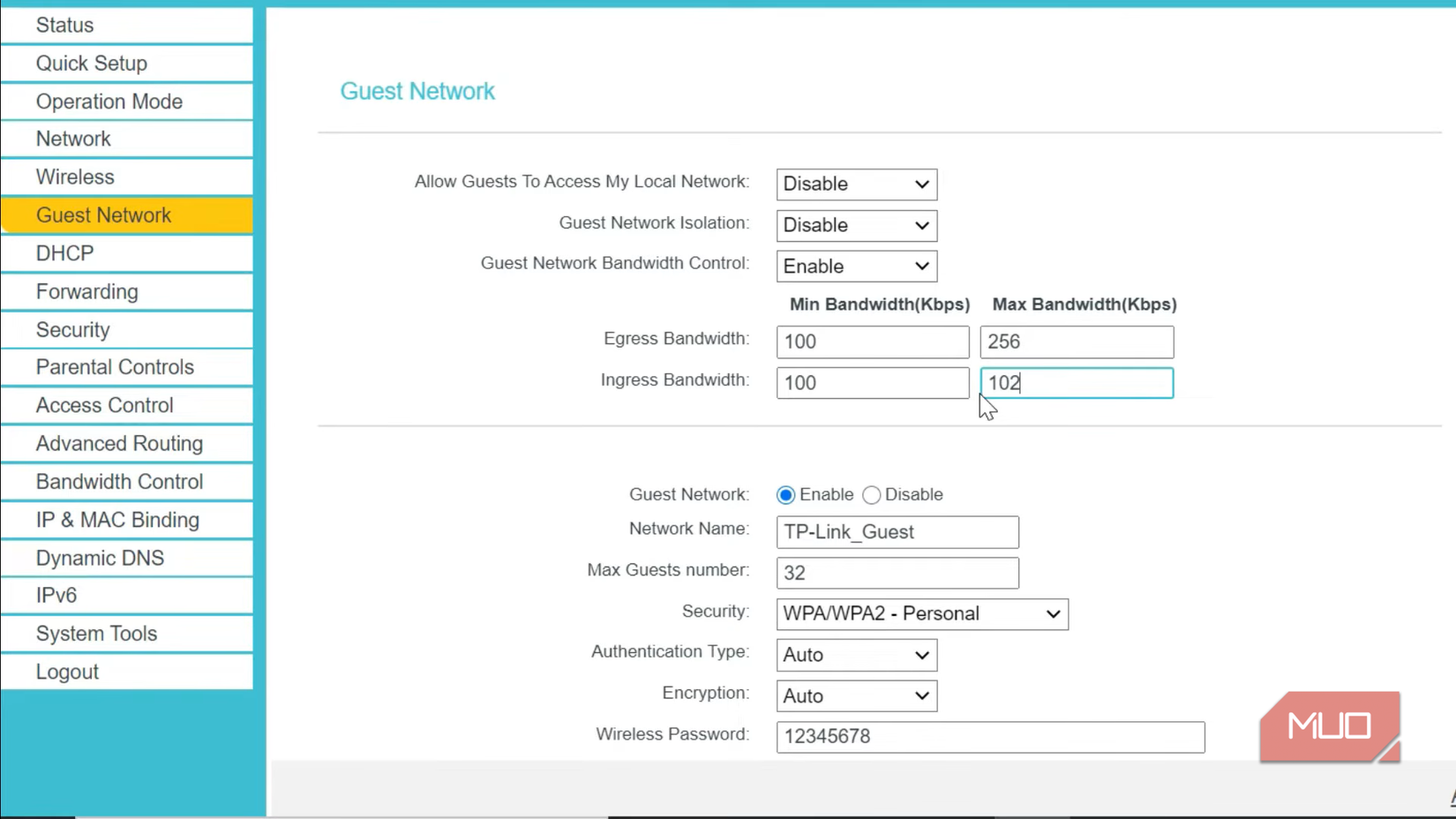Expand Guest Network Bandwidth Control dropdown
Screen dimensions: 1456x819
[x=857, y=267]
